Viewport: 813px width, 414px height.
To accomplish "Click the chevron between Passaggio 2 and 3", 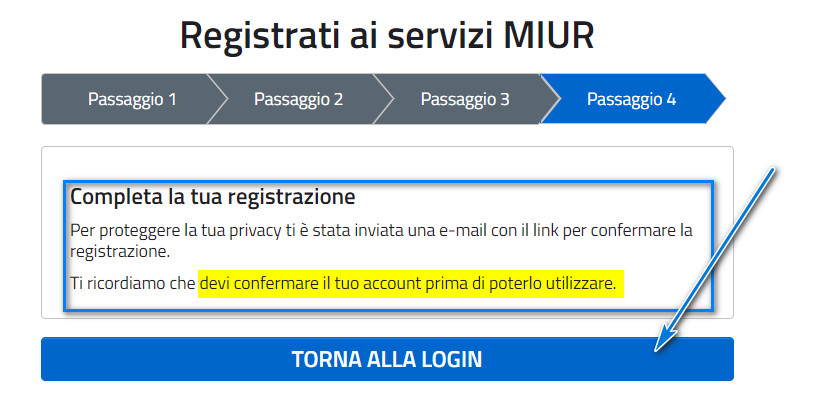I will pos(384,99).
